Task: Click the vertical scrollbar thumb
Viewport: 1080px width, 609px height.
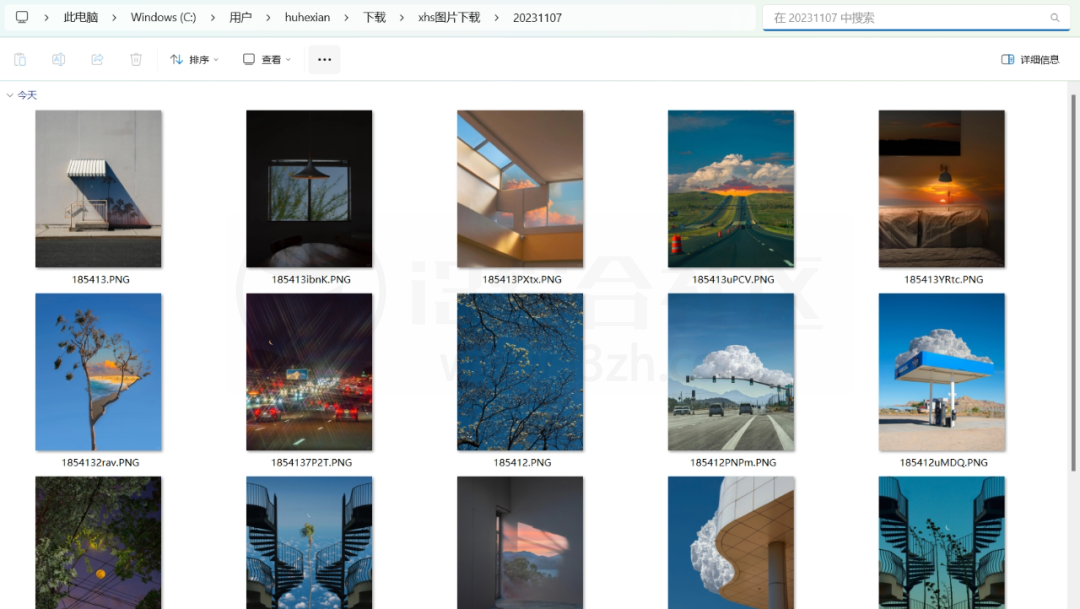Action: 1073,282
